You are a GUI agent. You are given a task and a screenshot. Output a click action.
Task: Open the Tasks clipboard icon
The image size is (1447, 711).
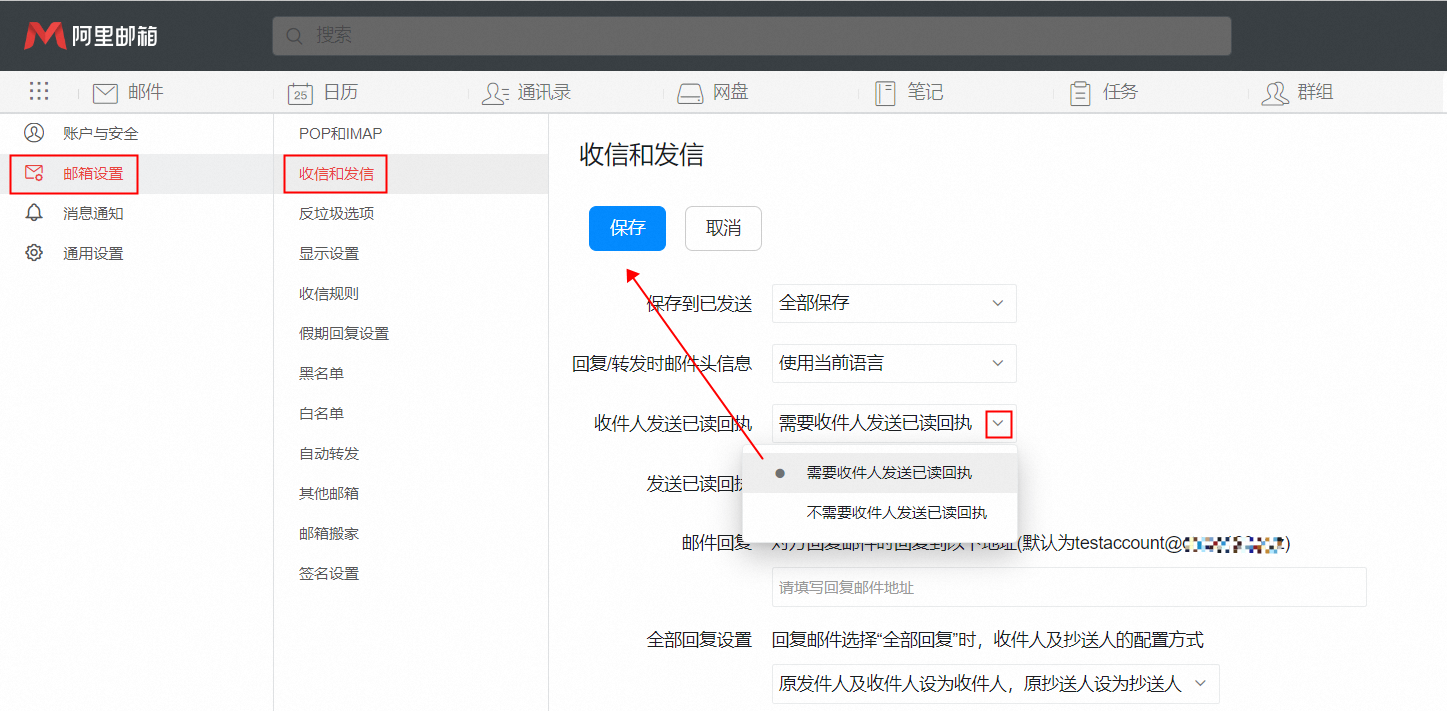pos(1080,93)
